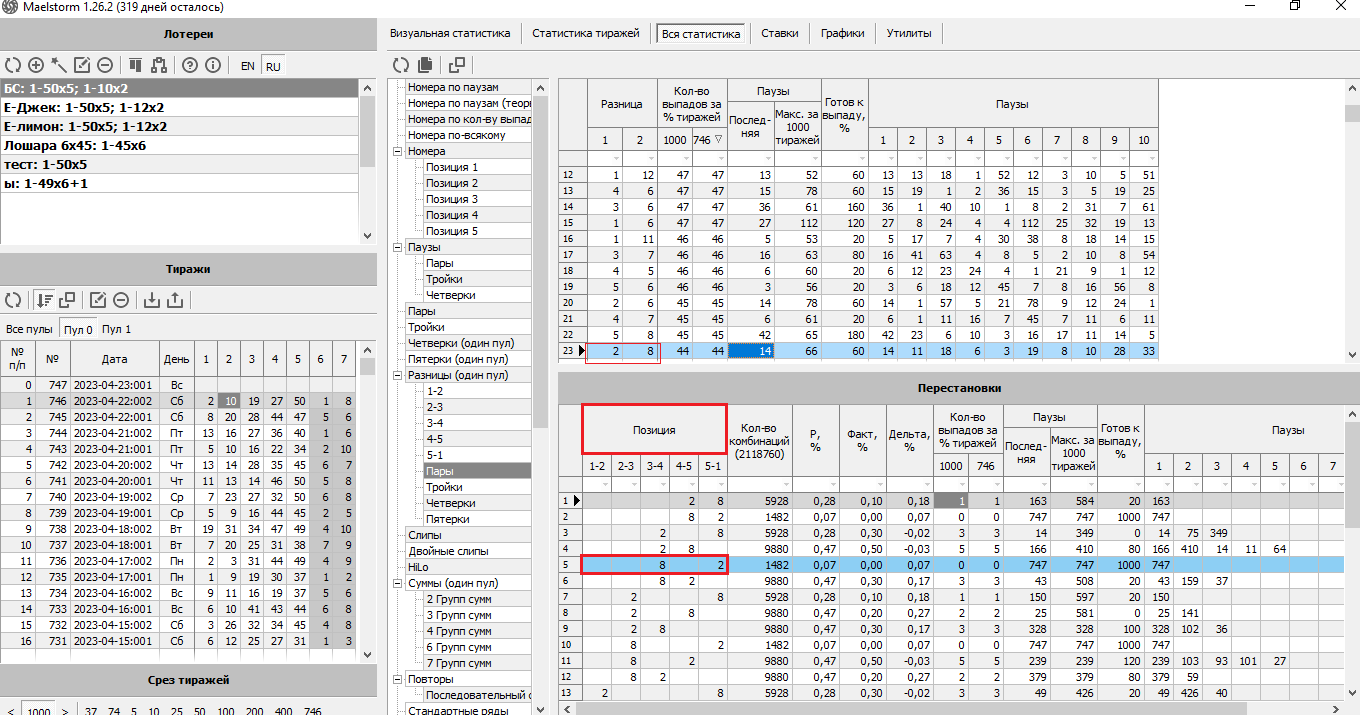Open the Утилиты tab

point(909,33)
